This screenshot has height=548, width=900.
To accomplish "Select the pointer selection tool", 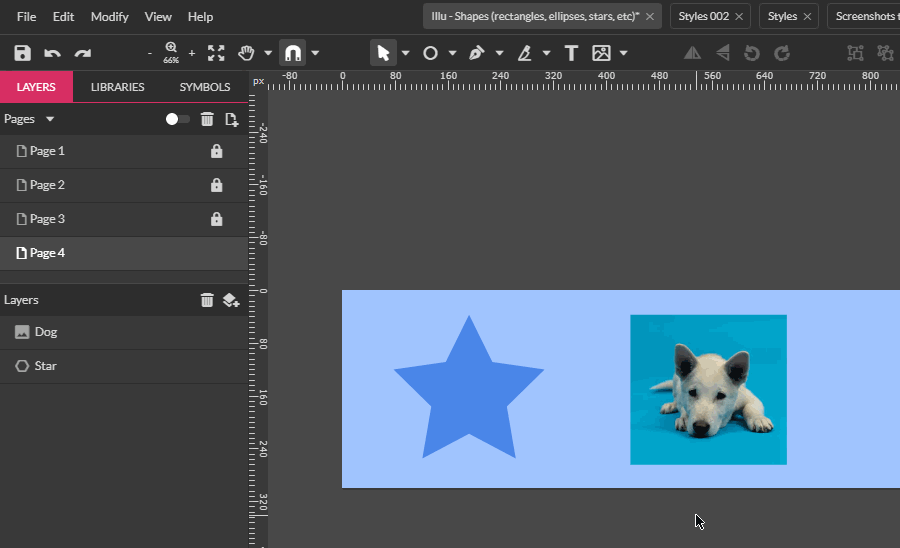I will (383, 53).
